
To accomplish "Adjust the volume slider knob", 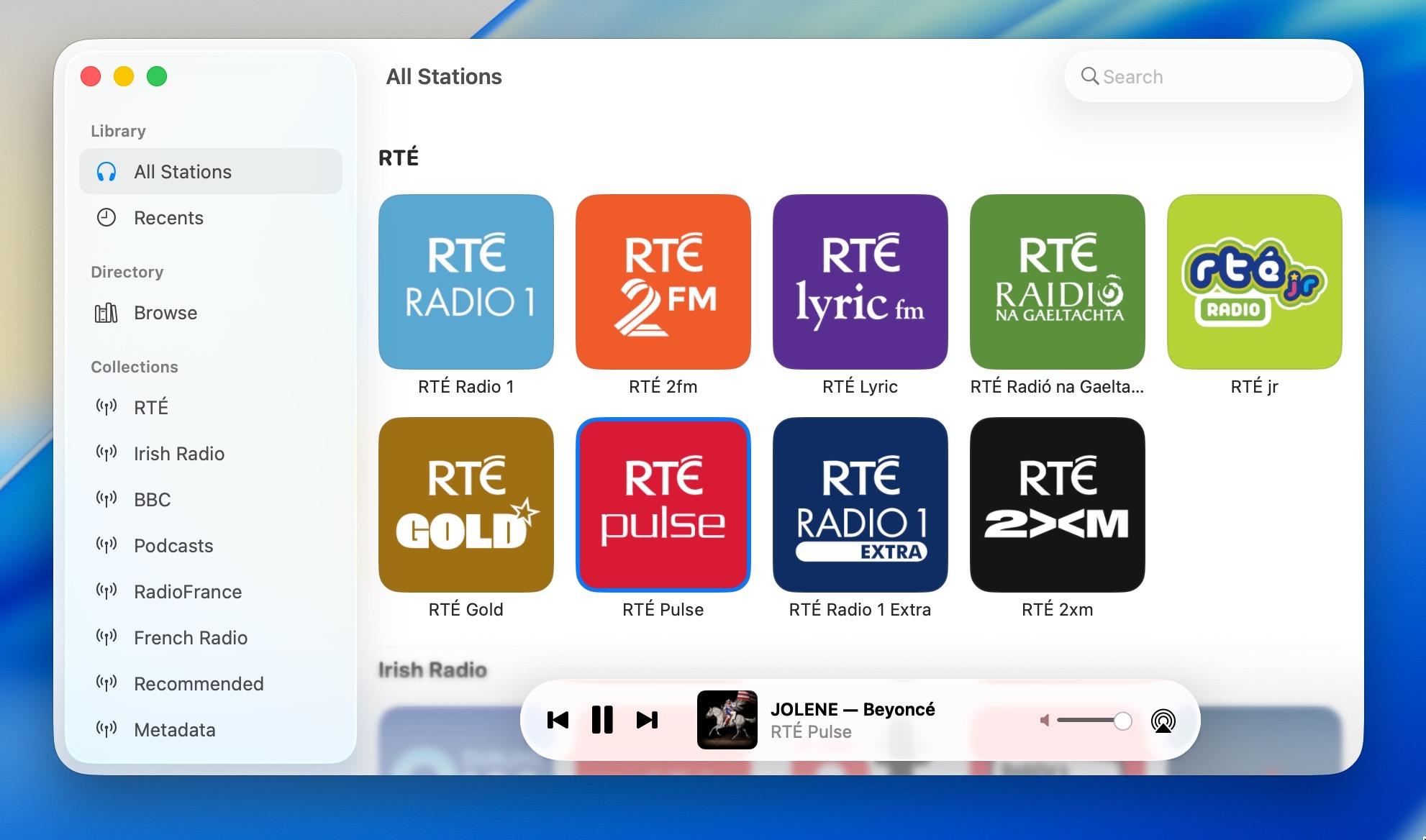I will 1122,721.
